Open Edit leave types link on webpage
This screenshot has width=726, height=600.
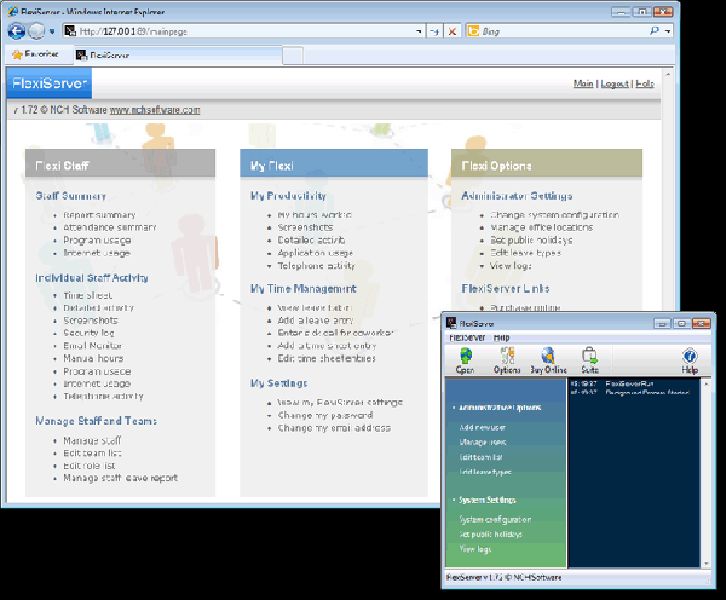(x=525, y=253)
